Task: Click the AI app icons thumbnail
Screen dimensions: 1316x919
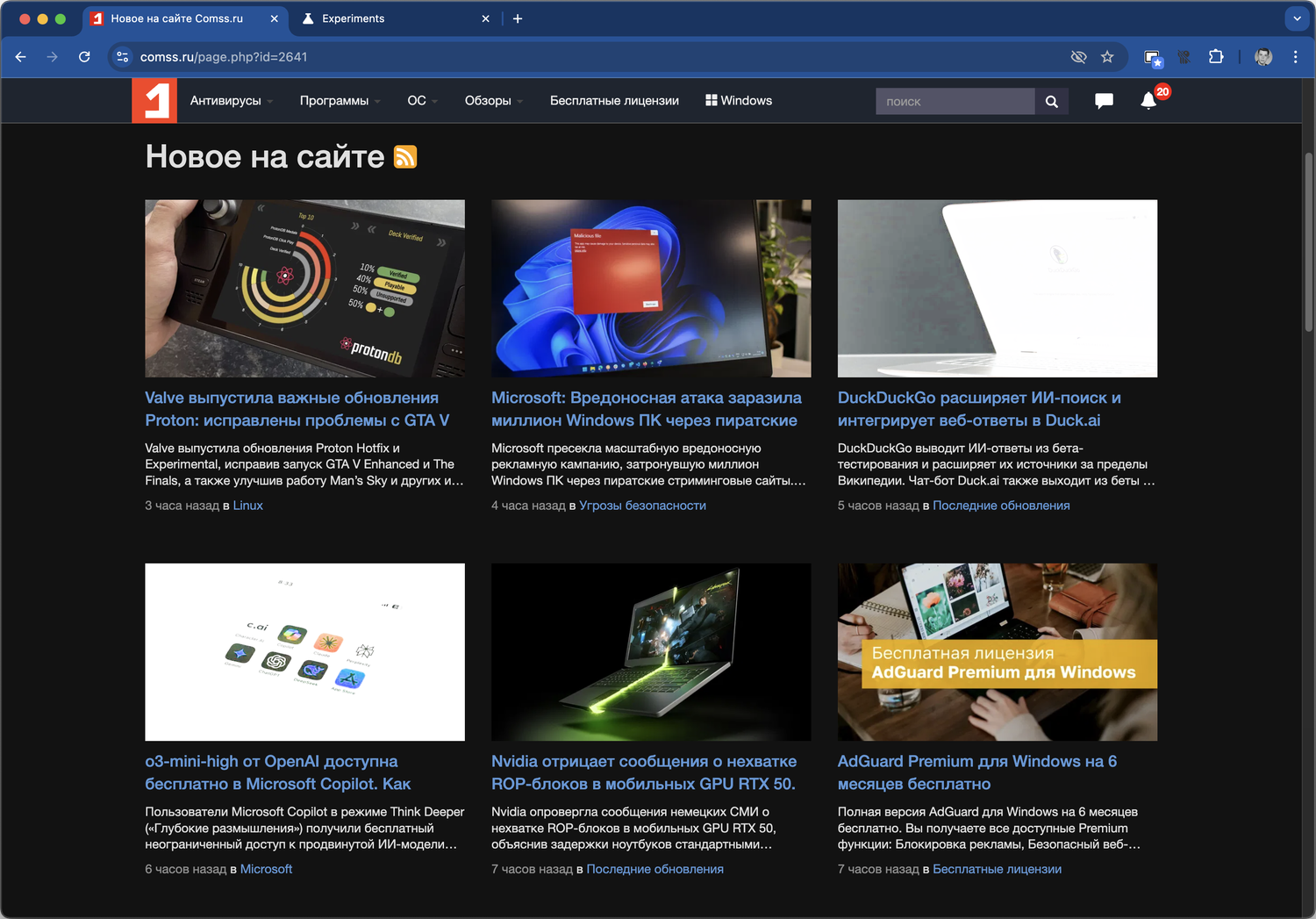Action: (x=304, y=652)
